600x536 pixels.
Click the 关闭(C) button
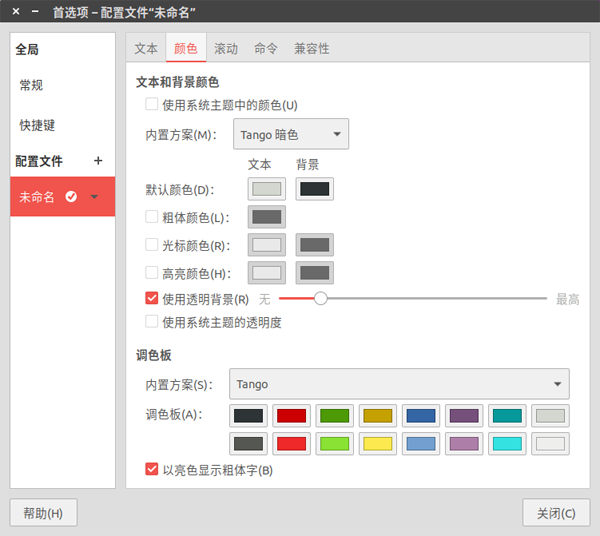(556, 513)
